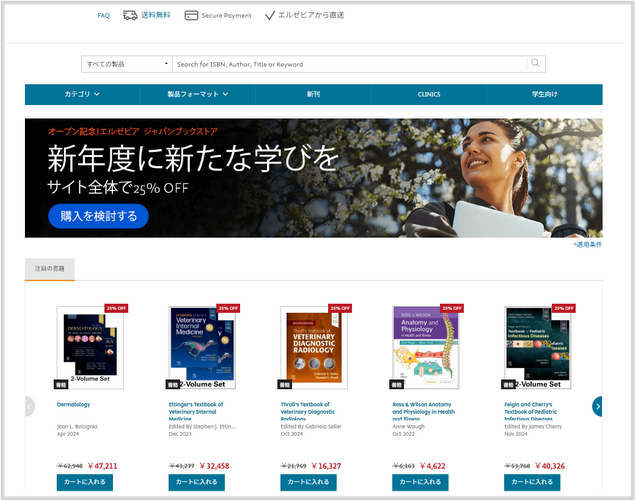The width and height of the screenshot is (635, 500).
Task: Add Dermatology to cart
Action: (85, 482)
